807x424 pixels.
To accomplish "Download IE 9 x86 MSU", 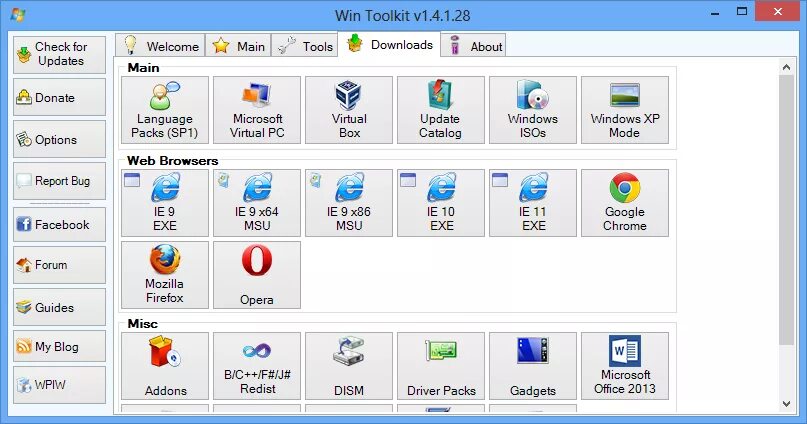I will (349, 203).
